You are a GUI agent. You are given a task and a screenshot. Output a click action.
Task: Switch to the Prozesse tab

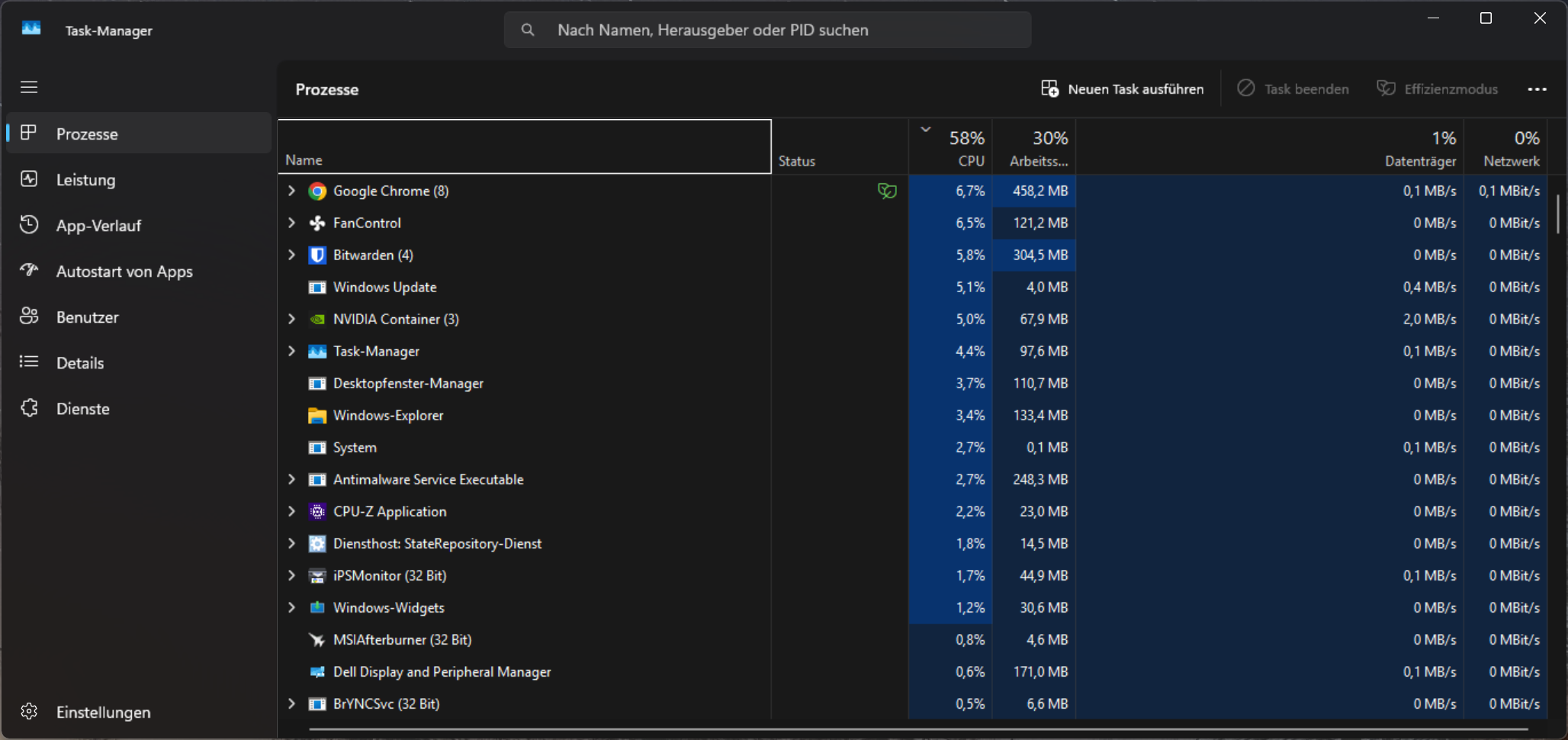point(139,134)
